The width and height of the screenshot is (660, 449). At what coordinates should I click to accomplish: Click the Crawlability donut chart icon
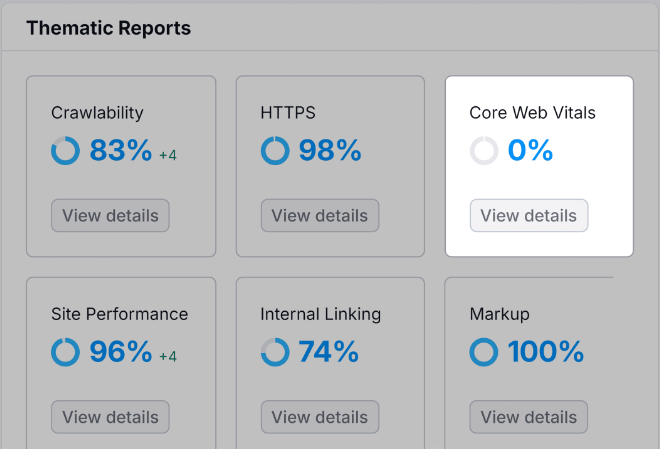coord(66,151)
